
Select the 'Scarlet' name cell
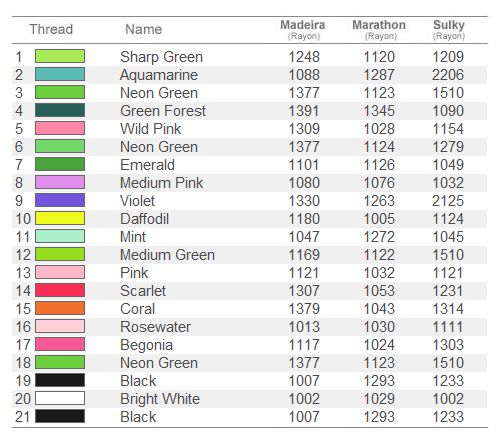tap(143, 291)
